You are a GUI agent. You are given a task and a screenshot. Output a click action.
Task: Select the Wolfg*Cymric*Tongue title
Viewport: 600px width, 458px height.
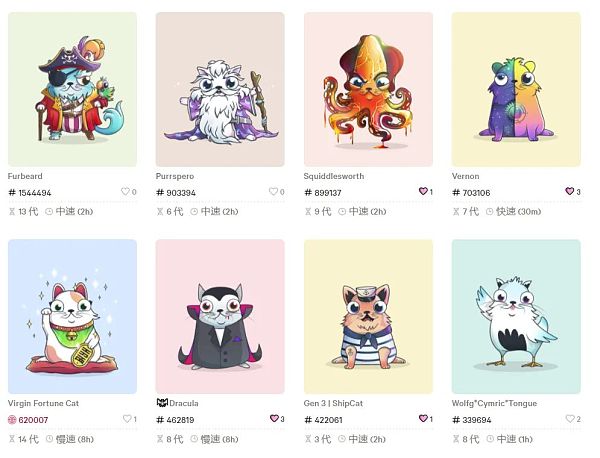click(x=494, y=404)
